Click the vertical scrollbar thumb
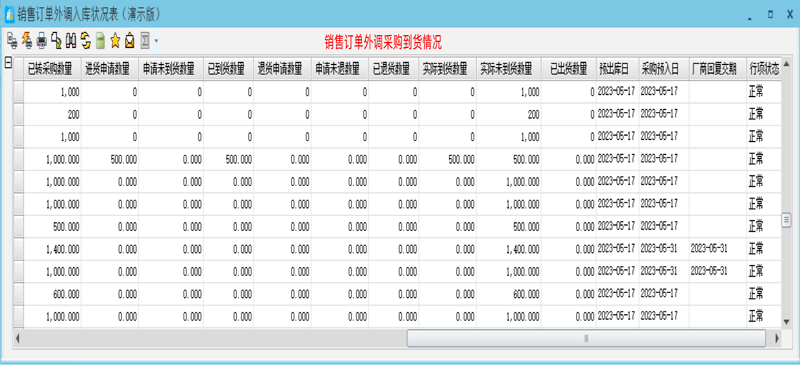Image resolution: width=800 pixels, height=365 pixels. coord(787,221)
